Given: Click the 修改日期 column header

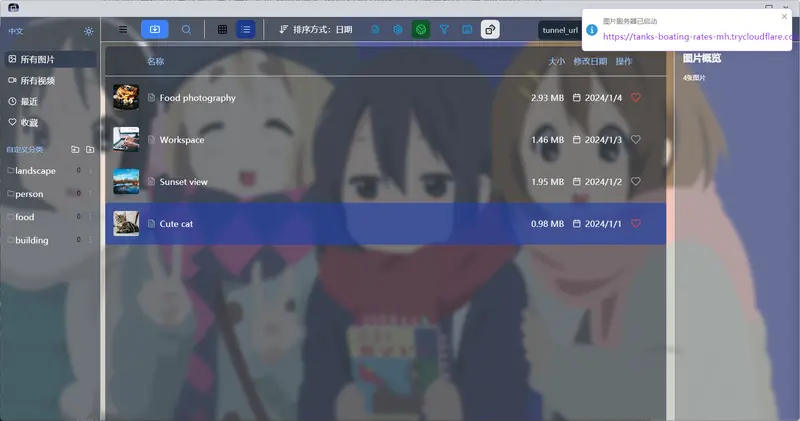Looking at the screenshot, I should [590, 61].
